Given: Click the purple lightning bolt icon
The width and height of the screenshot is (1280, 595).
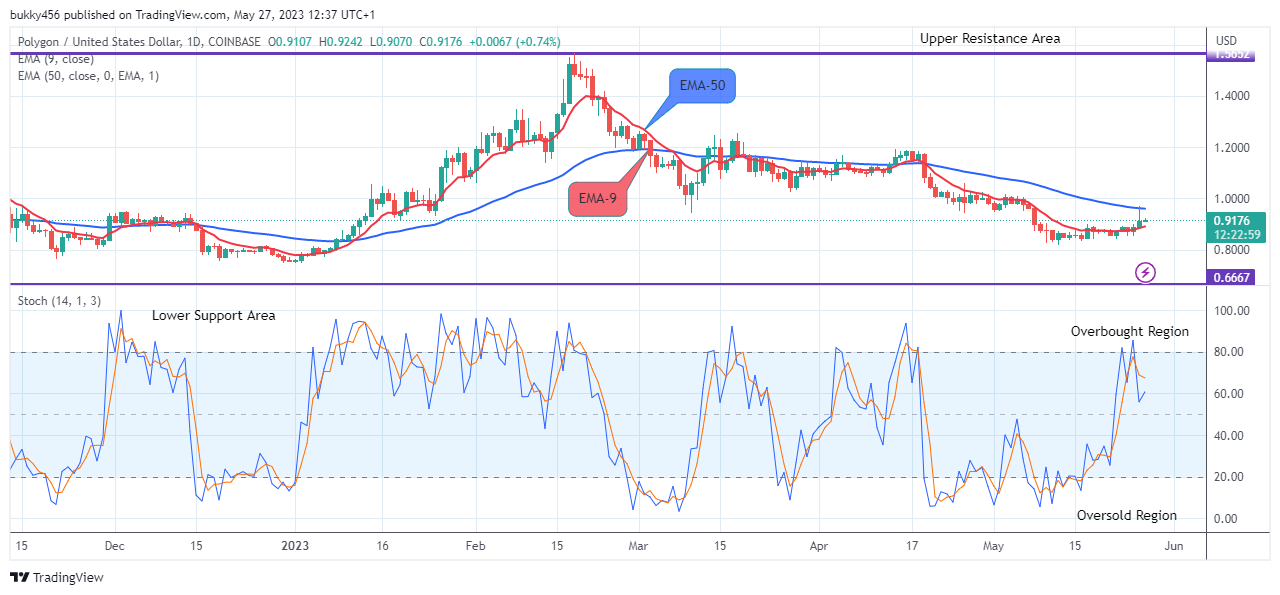Looking at the screenshot, I should tap(1146, 271).
